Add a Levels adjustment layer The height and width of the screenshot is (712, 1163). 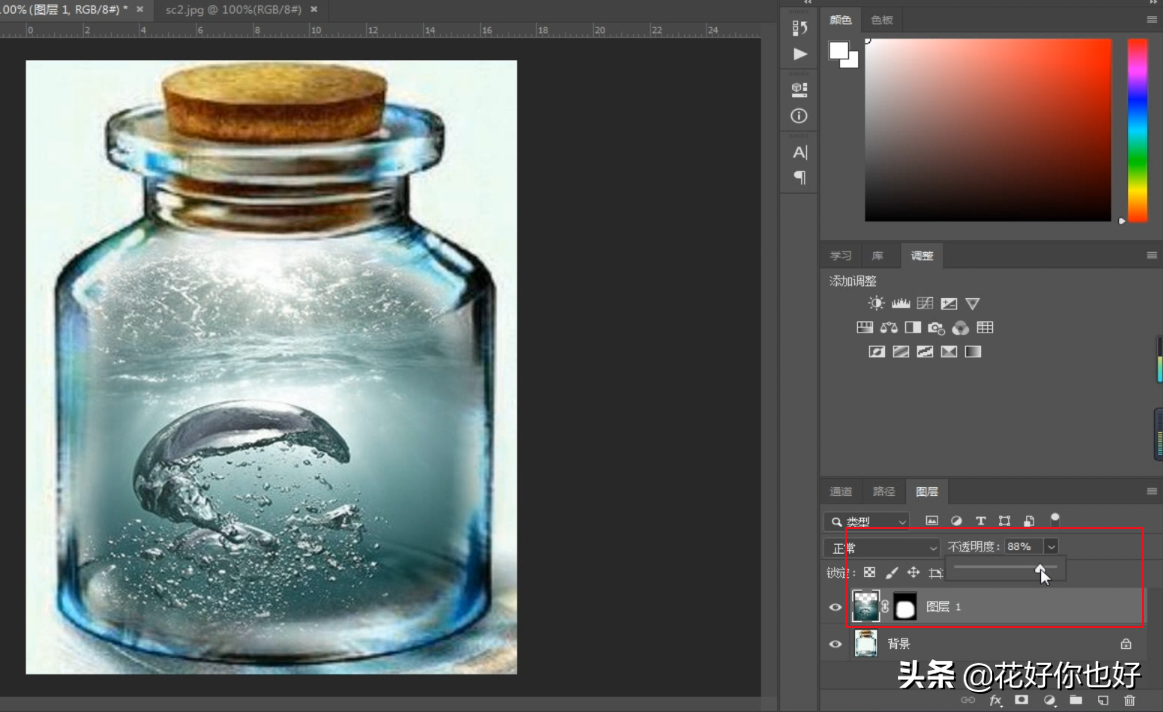pos(901,303)
